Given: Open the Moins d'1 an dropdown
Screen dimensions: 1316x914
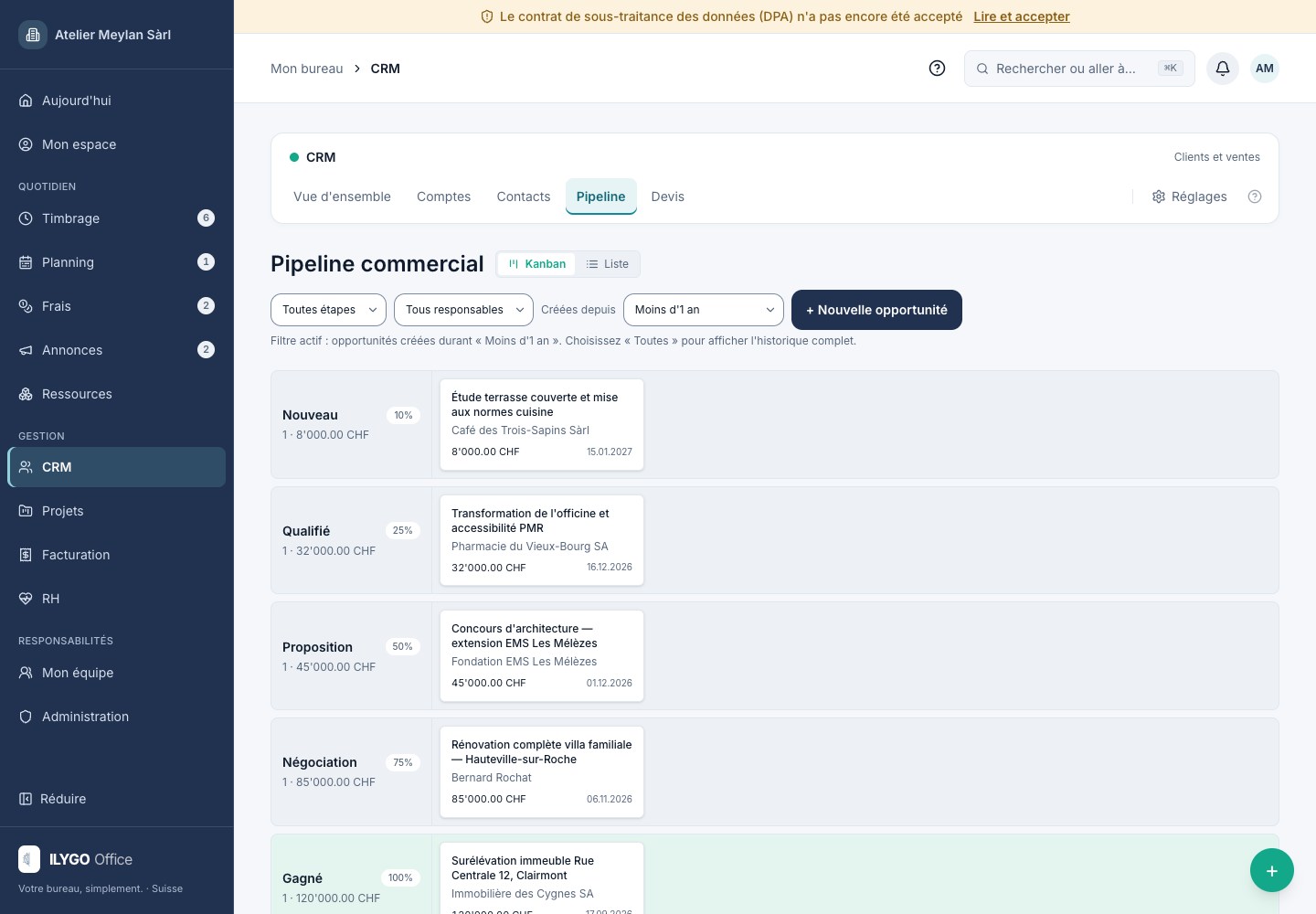Looking at the screenshot, I should pyautogui.click(x=704, y=310).
